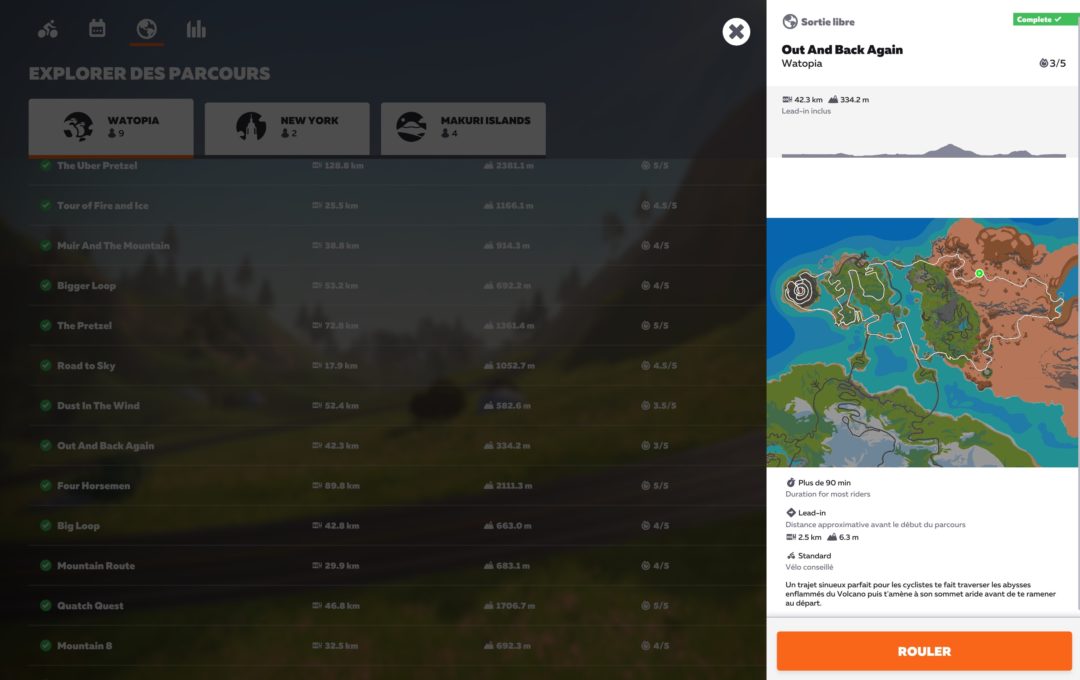1080x680 pixels.
Task: Switch to the New York tab
Action: (x=285, y=127)
